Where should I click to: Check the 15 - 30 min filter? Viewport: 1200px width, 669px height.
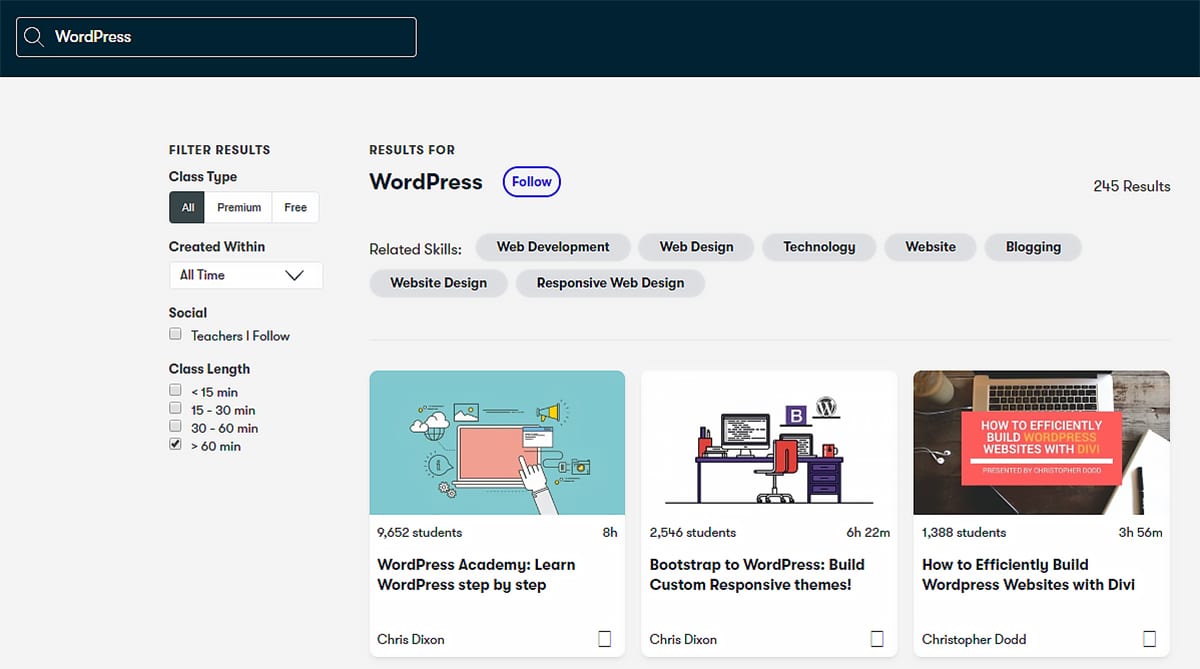click(175, 409)
